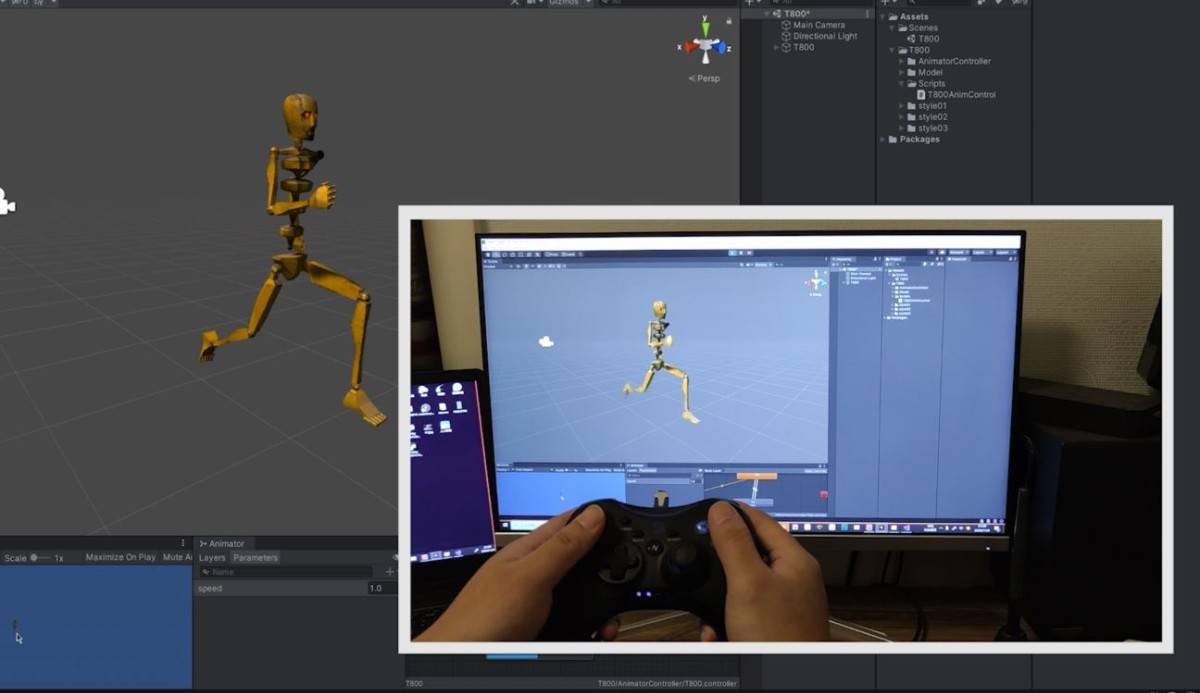Click the camera gizmo icon in the scene
The height and width of the screenshot is (693, 1200).
coord(6,202)
